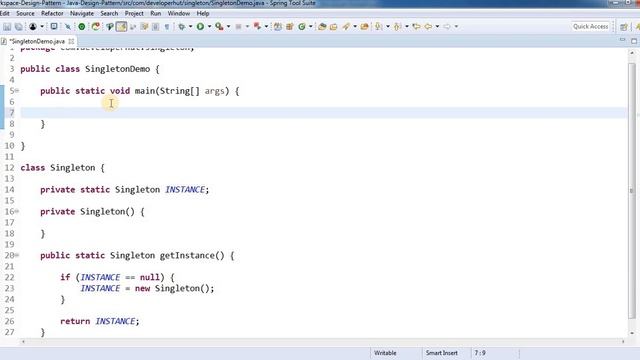Open the Refactor menu
Image resolution: width=640 pixels, height=360 pixels.
click(52, 13)
